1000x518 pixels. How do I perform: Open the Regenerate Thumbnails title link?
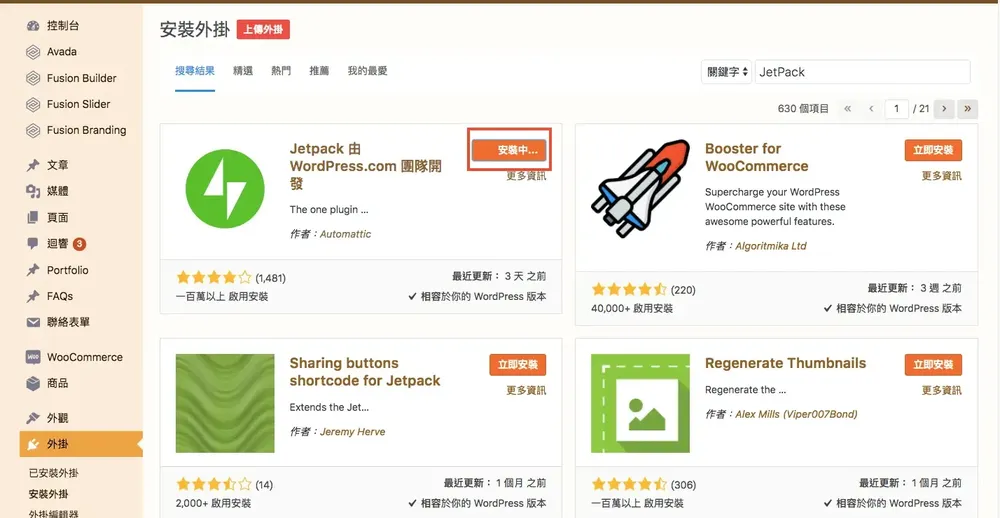coord(785,364)
